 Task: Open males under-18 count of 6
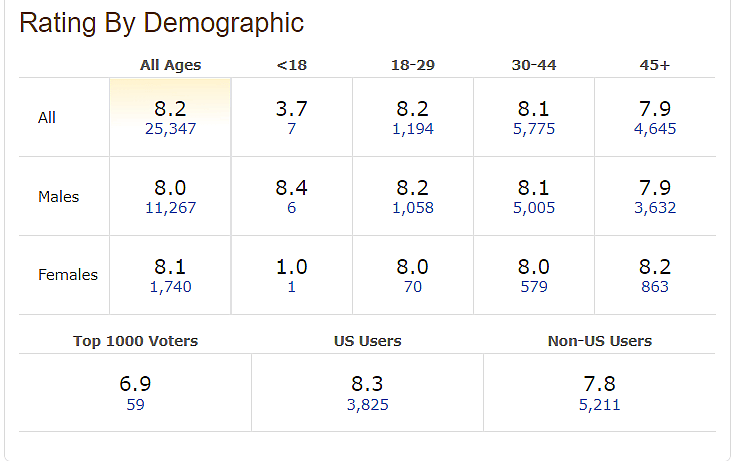coord(291,208)
